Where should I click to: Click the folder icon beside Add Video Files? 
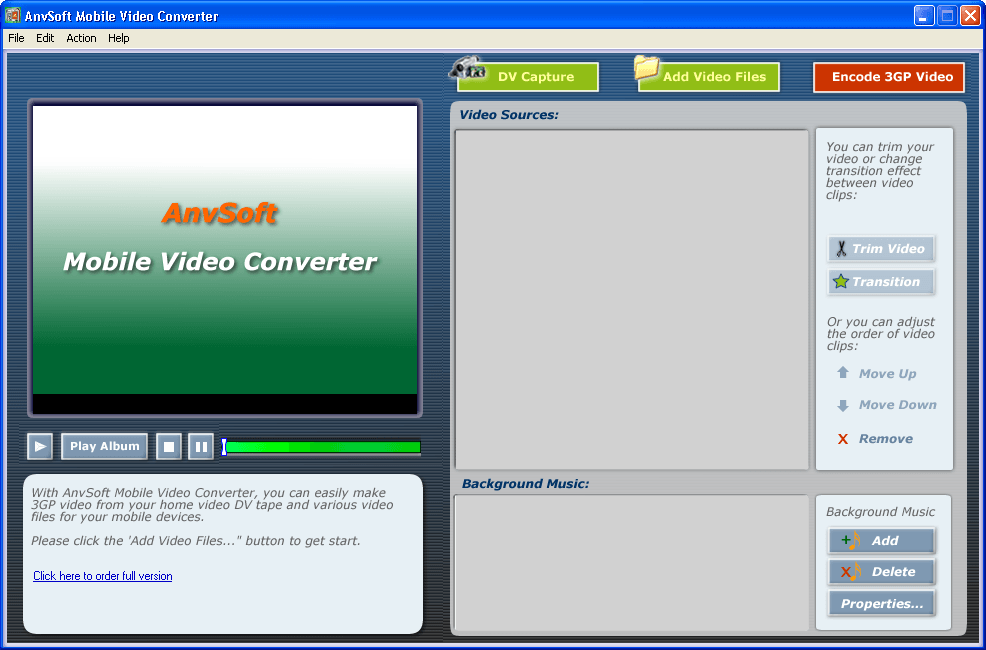pyautogui.click(x=646, y=67)
